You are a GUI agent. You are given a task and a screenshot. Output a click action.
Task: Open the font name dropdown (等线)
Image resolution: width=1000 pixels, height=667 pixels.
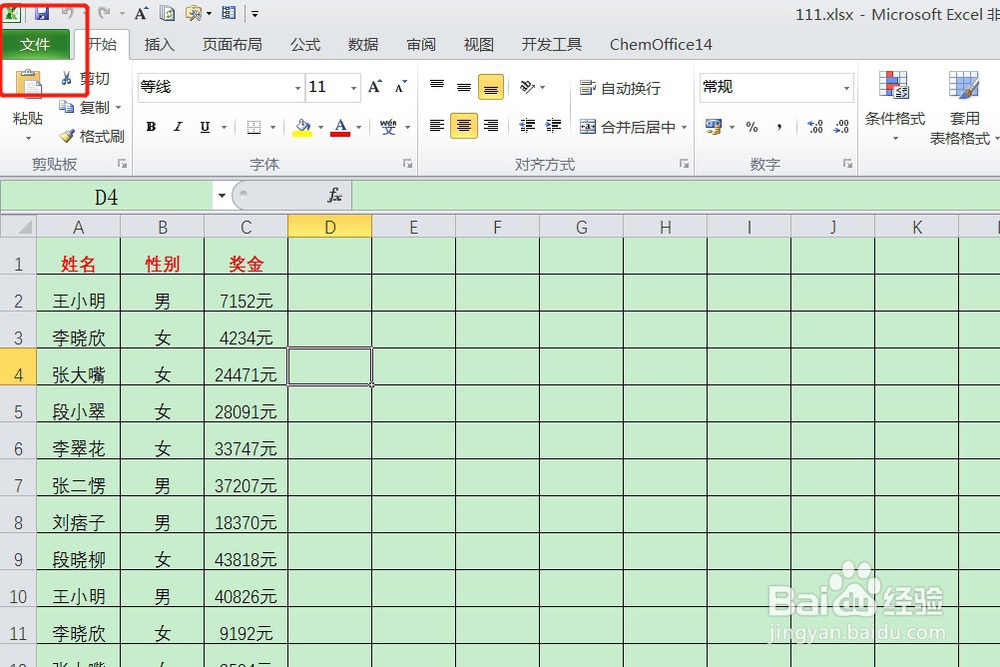click(298, 88)
